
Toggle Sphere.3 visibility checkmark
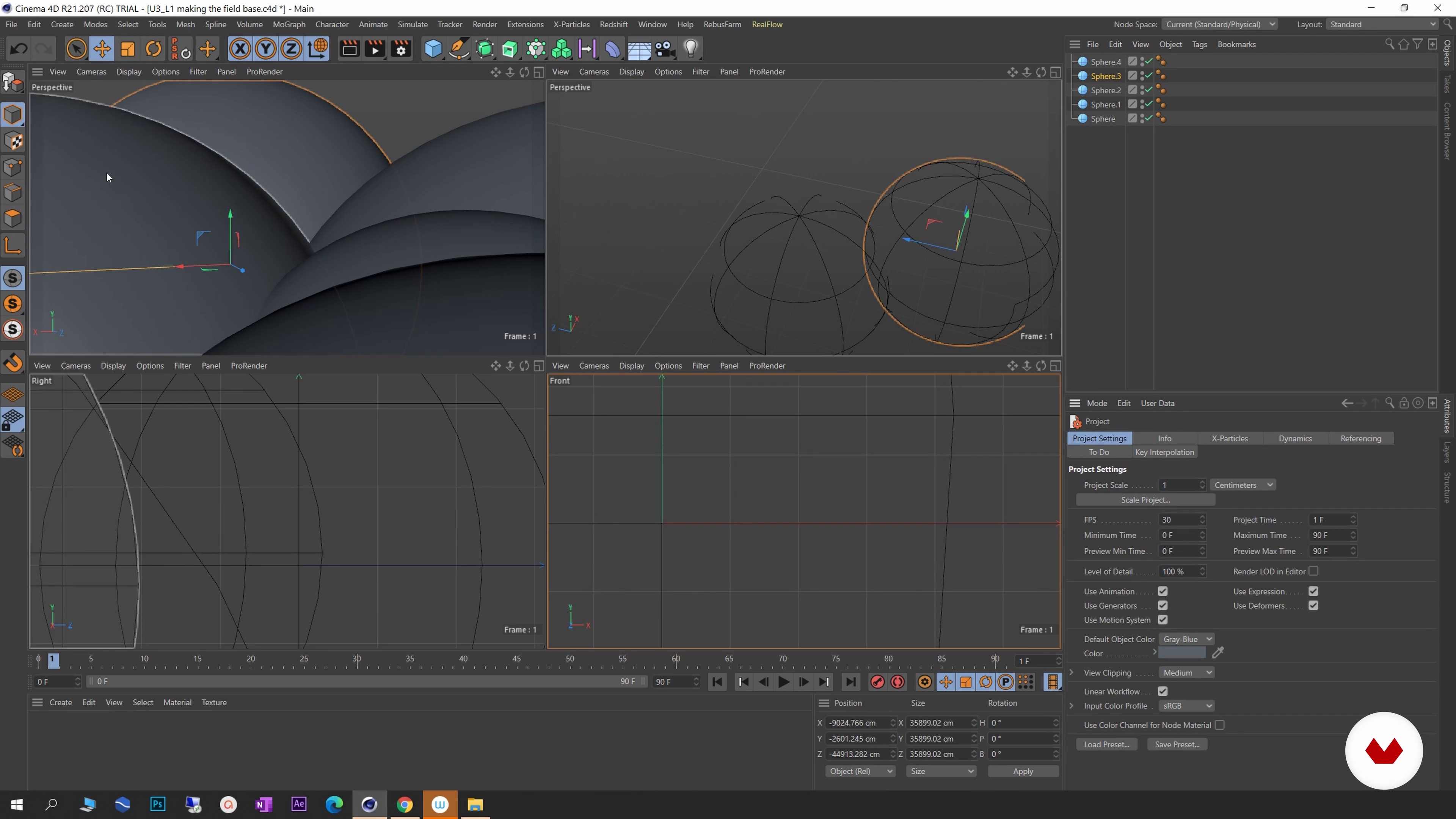[x=1148, y=76]
